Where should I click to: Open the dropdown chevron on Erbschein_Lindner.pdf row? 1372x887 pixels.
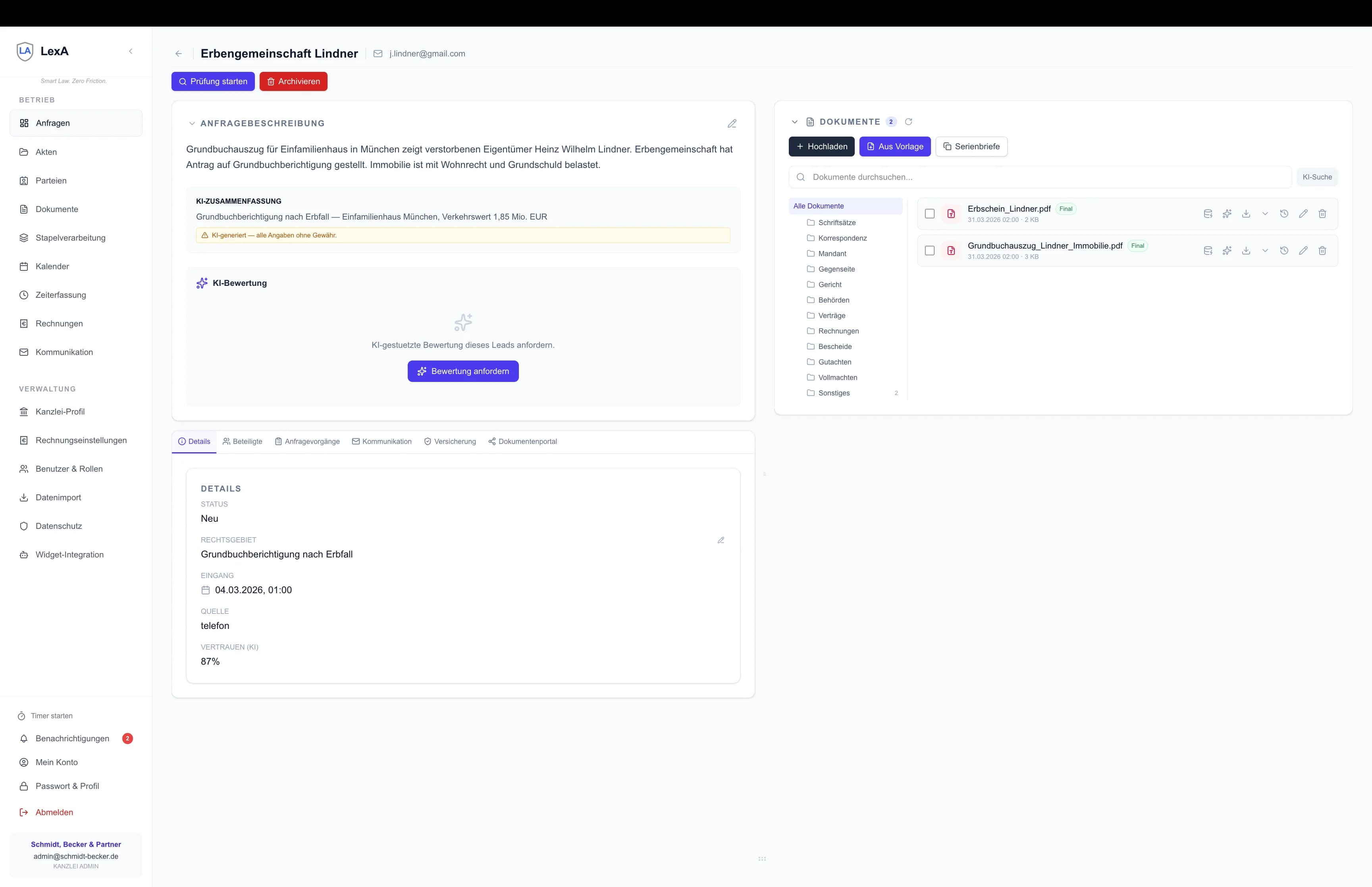coord(1265,214)
